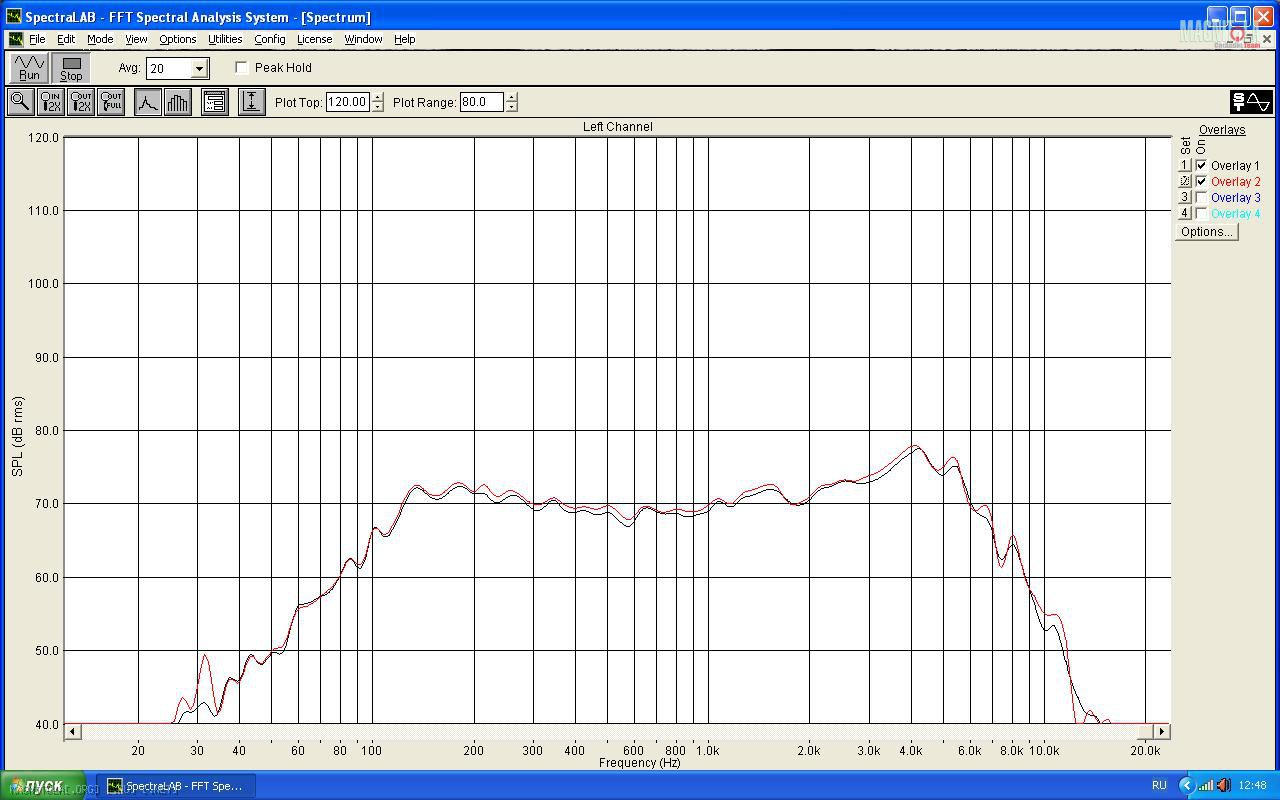
Task: Increase Plot Top with up arrow
Action: (x=377, y=97)
